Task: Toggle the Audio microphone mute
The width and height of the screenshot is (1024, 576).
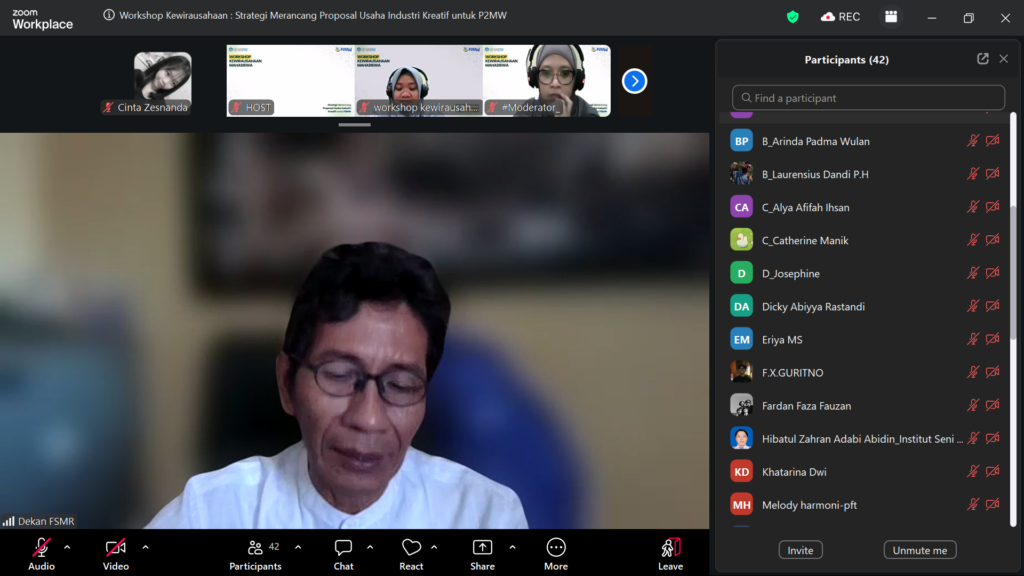Action: point(41,548)
